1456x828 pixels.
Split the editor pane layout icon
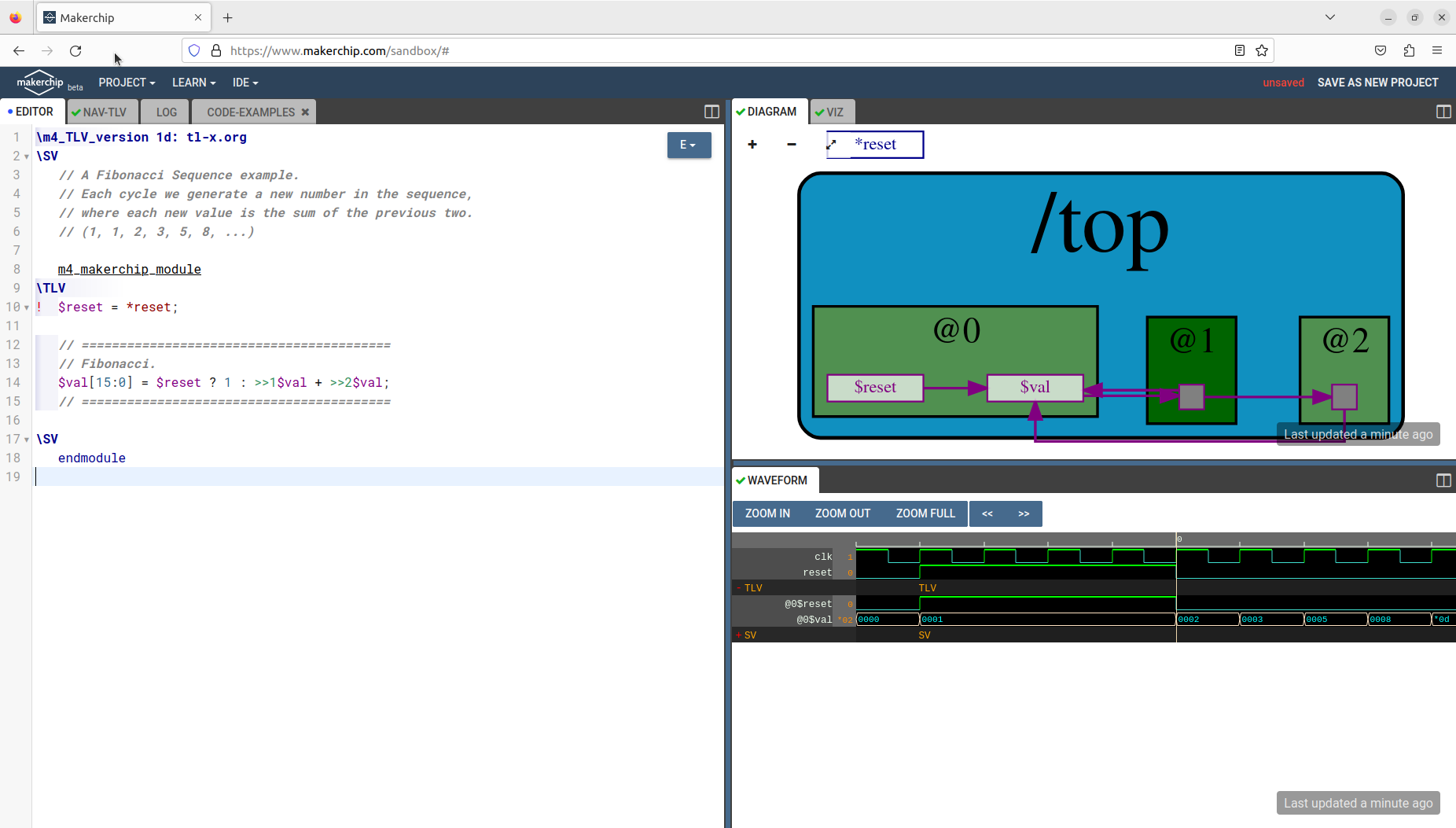pos(711,112)
